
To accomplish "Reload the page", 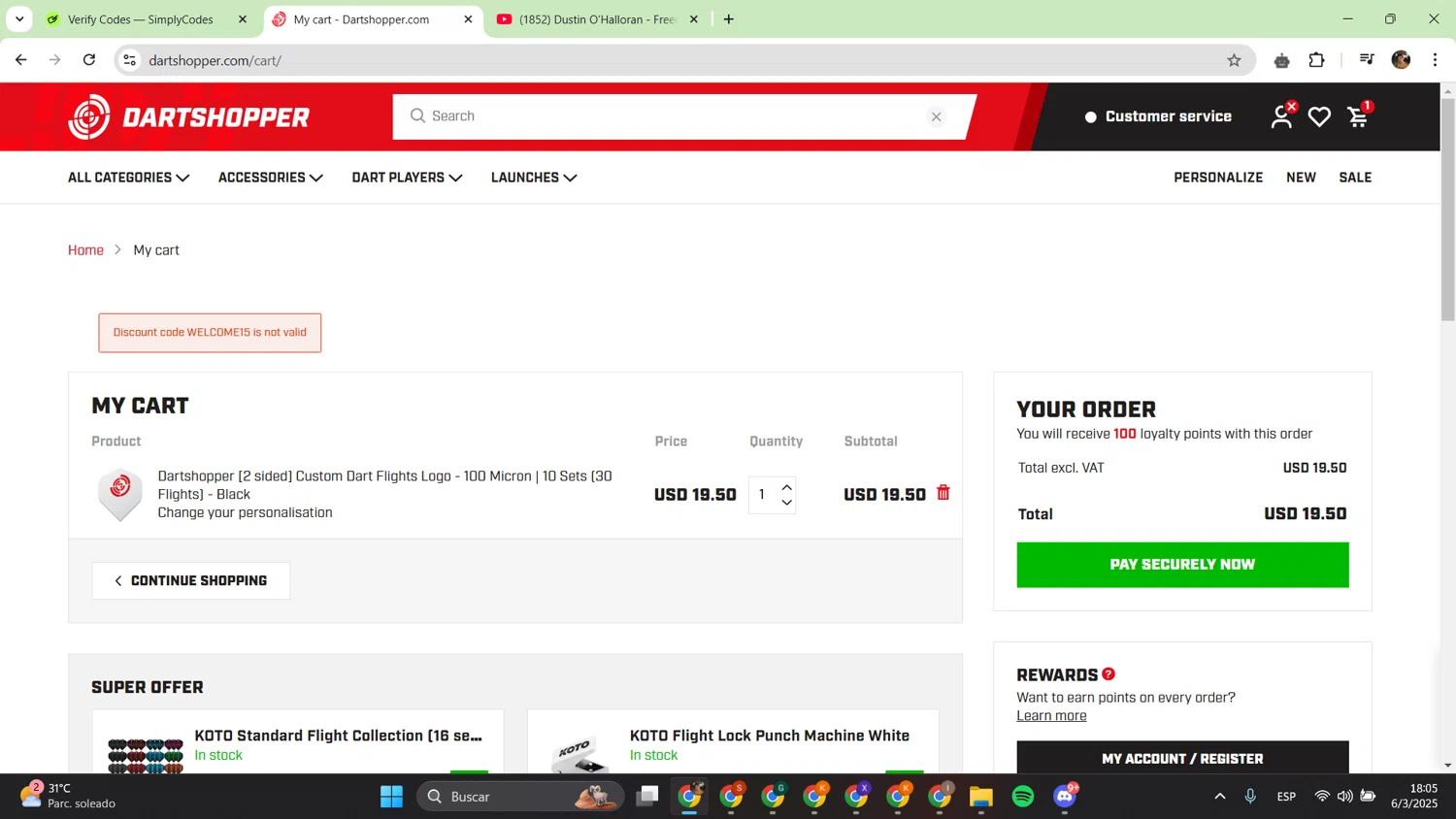I will pos(89,60).
